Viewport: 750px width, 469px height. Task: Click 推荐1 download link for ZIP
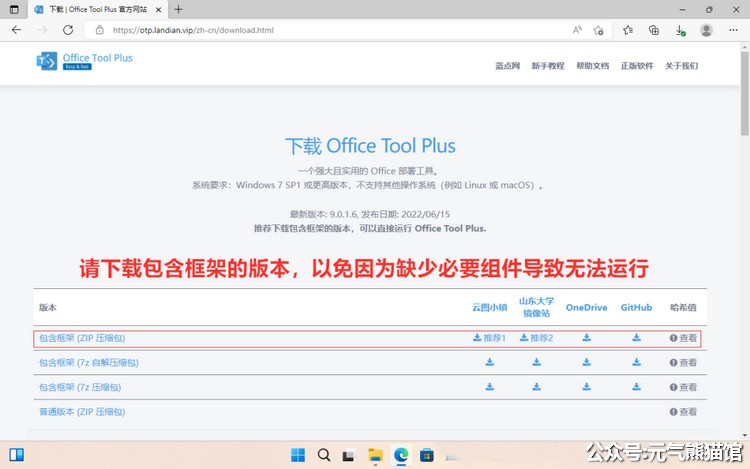490,338
